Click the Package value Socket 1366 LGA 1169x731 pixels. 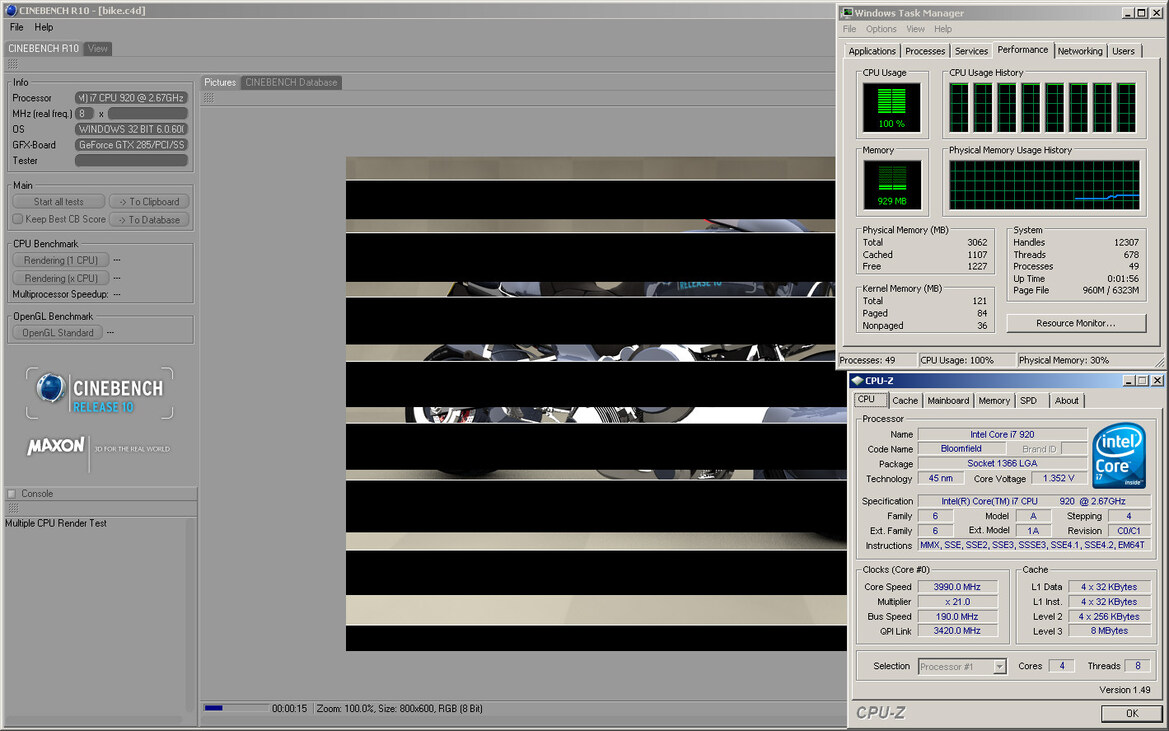click(1002, 463)
